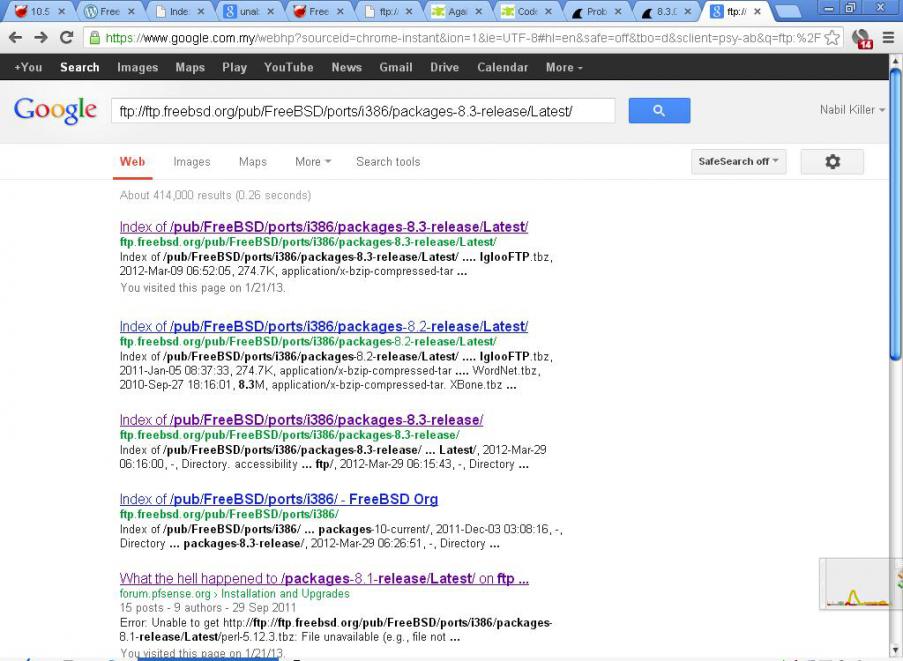Switch to the "Images" results tab
This screenshot has width=903, height=661.
pos(192,162)
